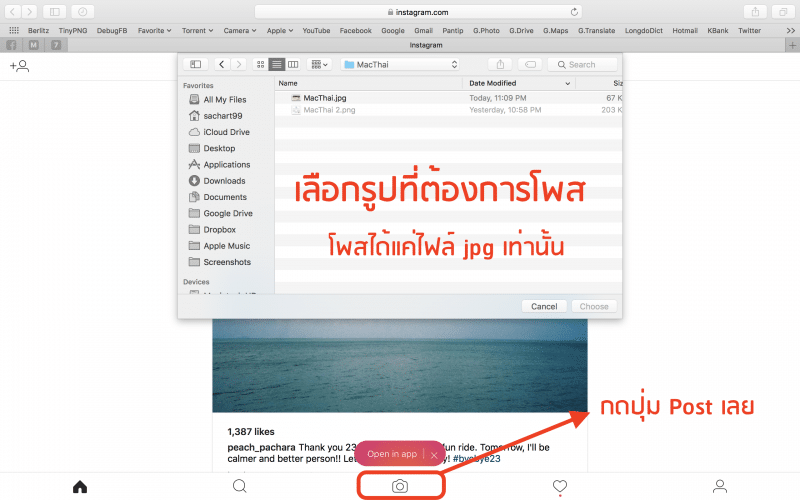Go back in file dialog
This screenshot has width=800, height=500.
point(221,64)
